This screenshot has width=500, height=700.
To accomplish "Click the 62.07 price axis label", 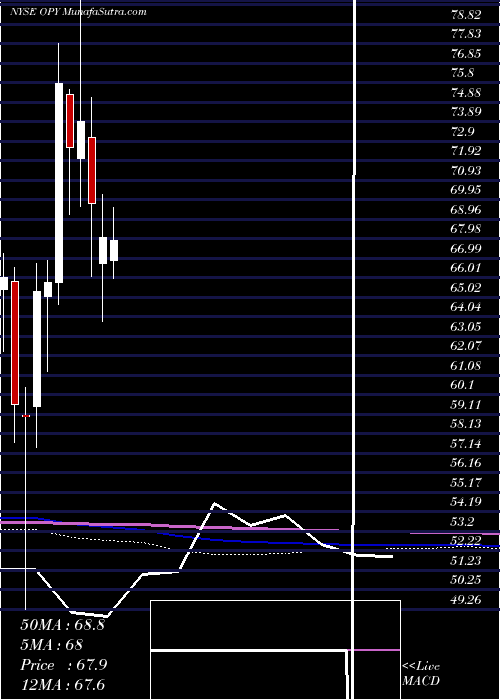I will [x=466, y=346].
